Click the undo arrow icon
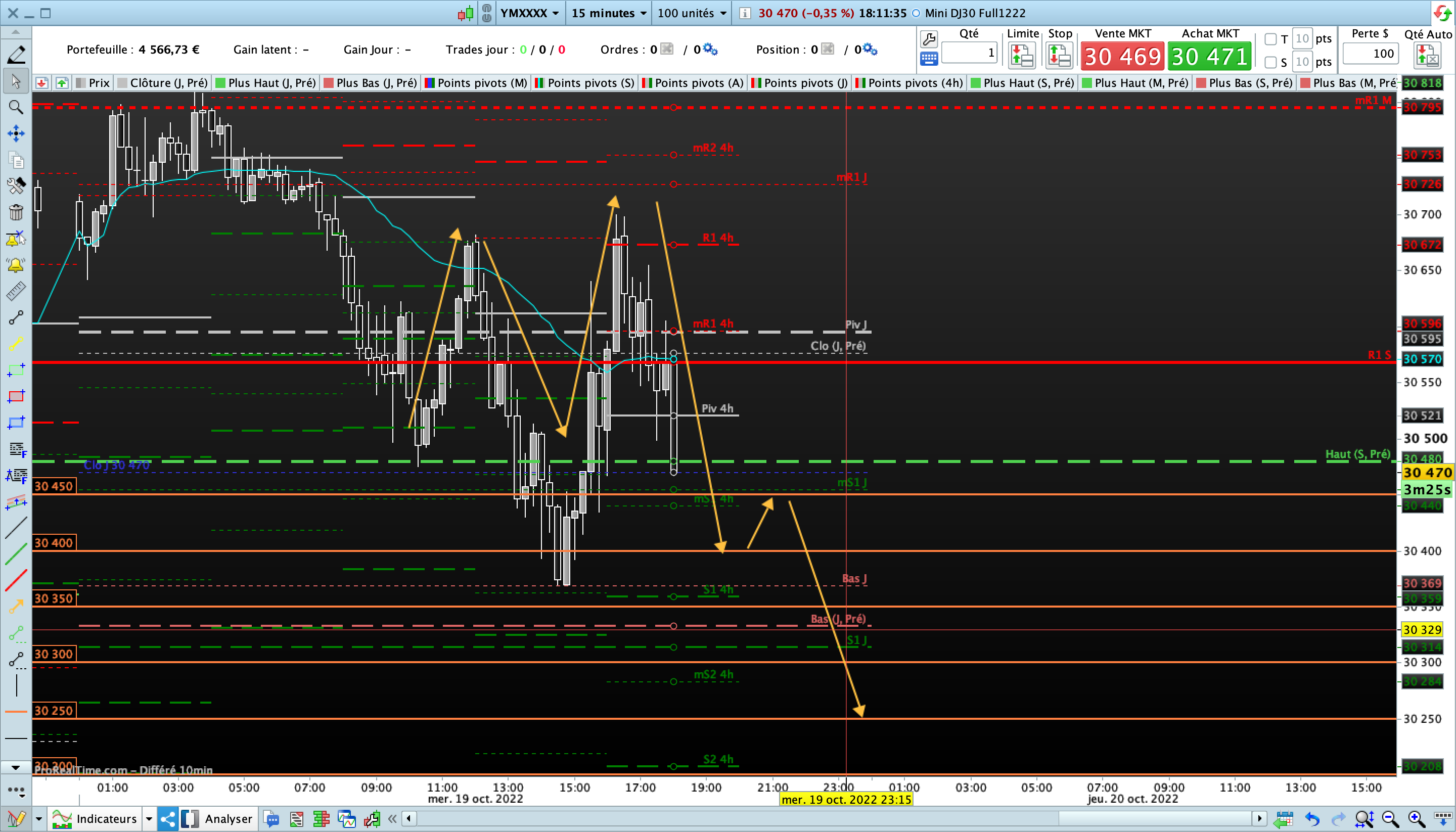The image size is (1456, 832). click(1312, 819)
